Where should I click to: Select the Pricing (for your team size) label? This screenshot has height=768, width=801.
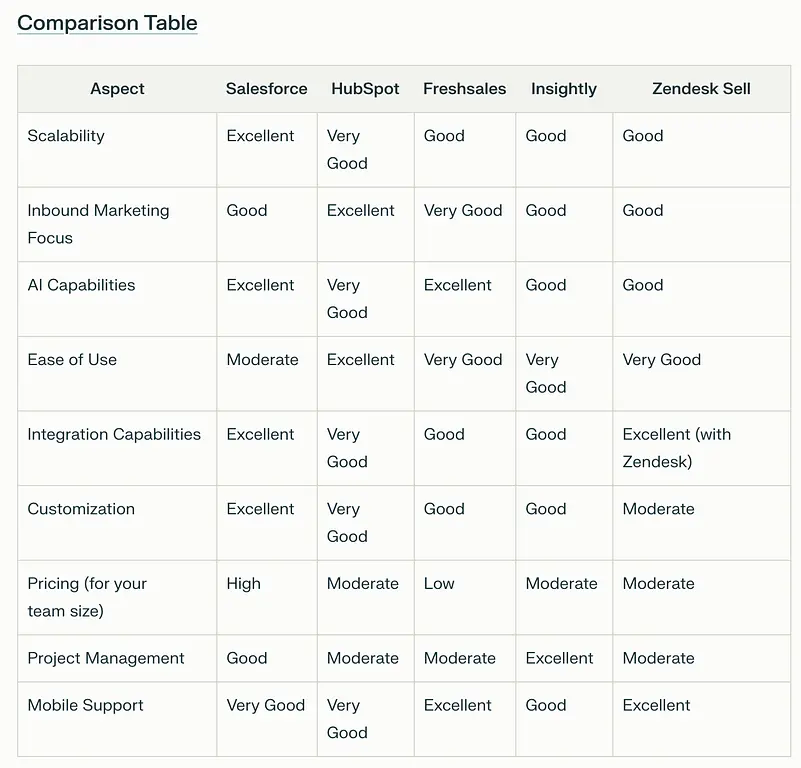point(87,597)
